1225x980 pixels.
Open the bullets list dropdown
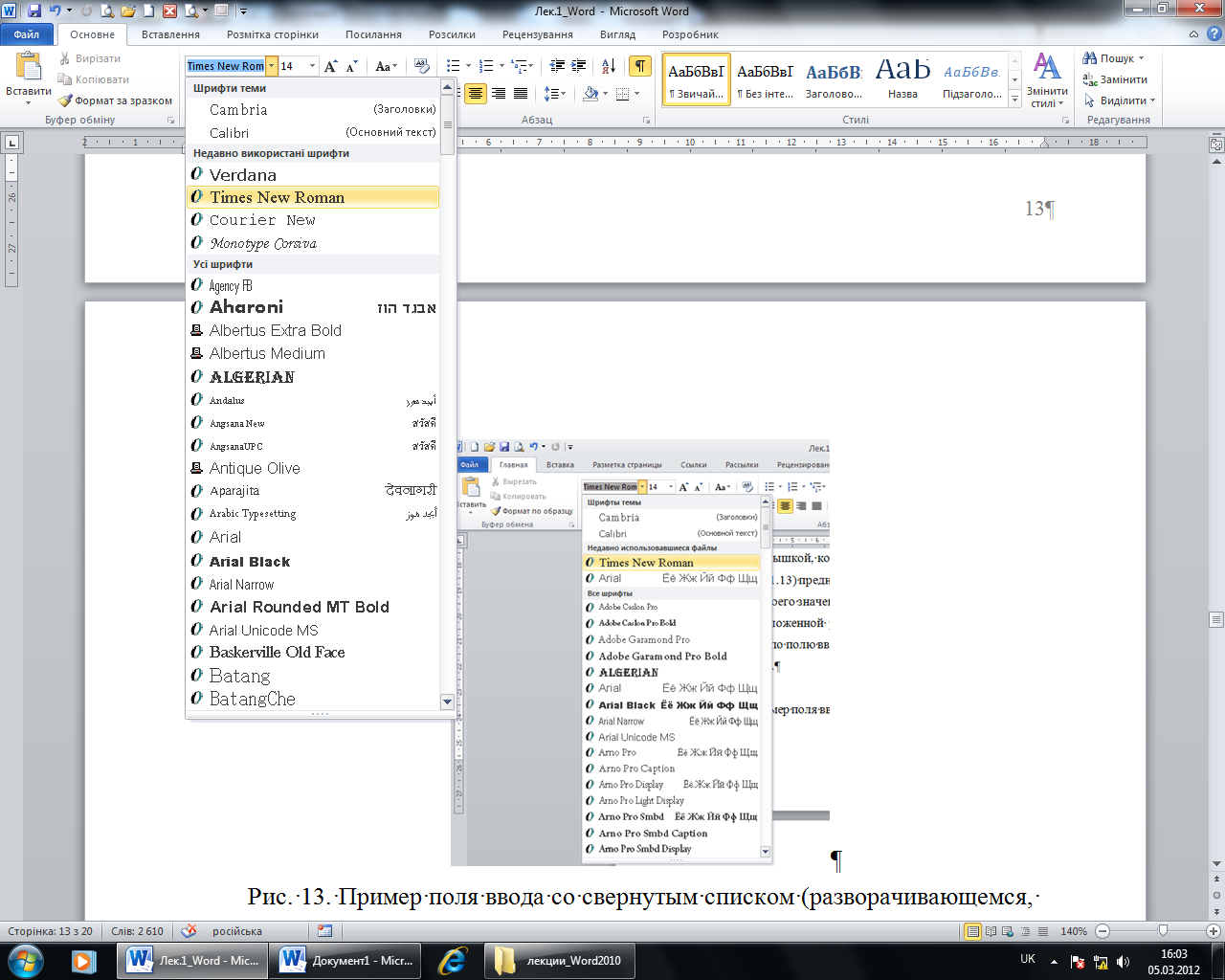click(467, 66)
